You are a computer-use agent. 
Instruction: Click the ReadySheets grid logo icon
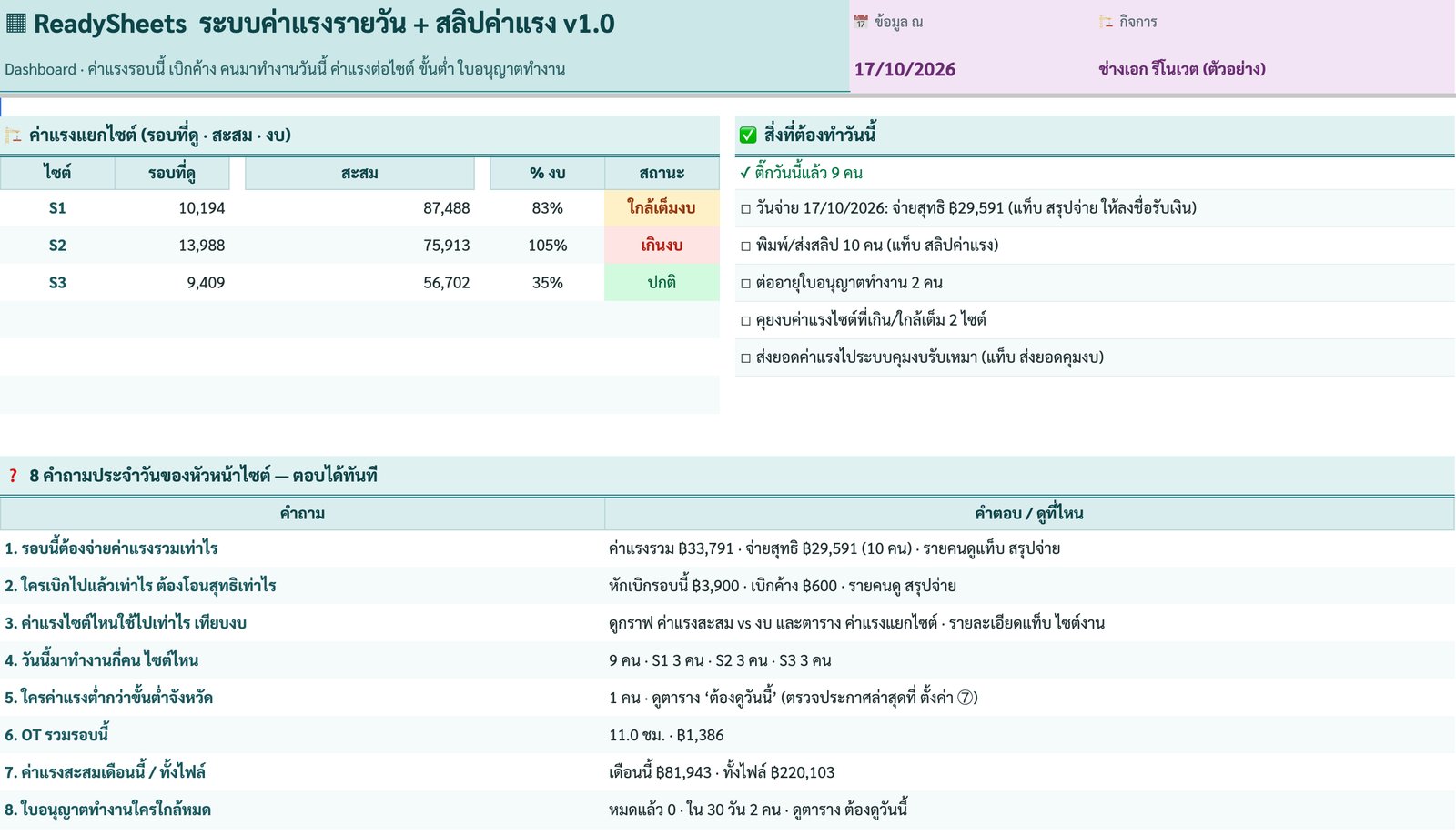click(x=15, y=23)
